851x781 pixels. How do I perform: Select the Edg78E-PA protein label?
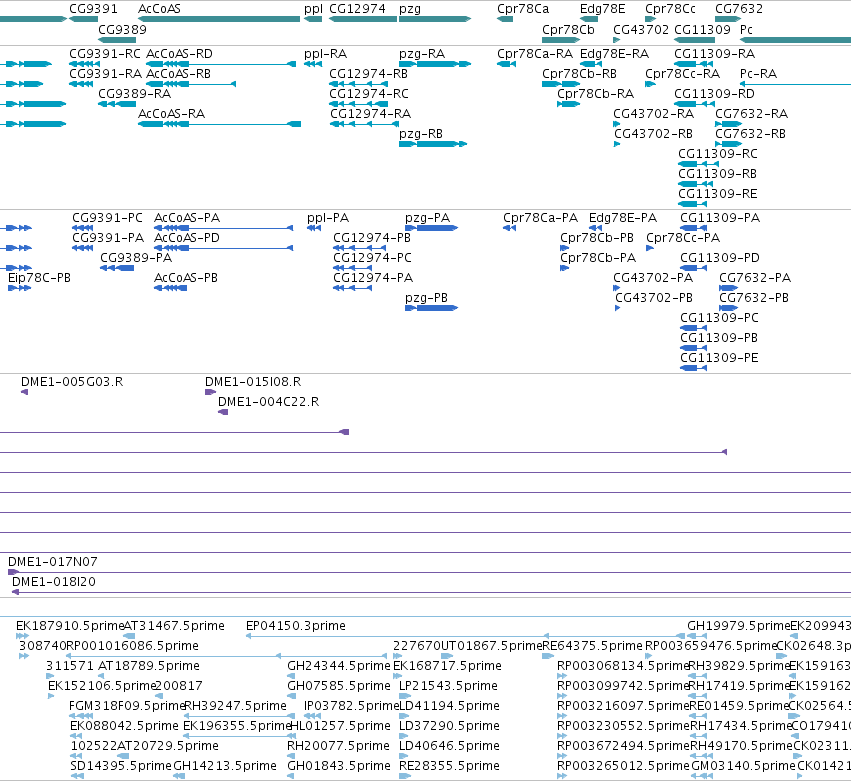[623, 218]
